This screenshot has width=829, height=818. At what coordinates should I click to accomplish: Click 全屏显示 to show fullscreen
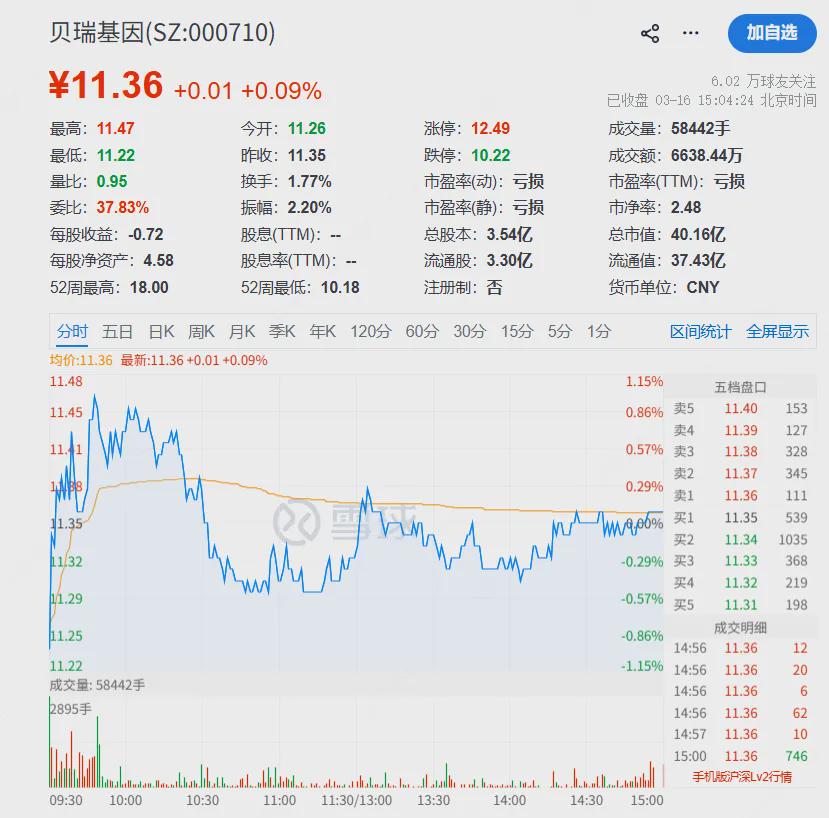pyautogui.click(x=777, y=331)
